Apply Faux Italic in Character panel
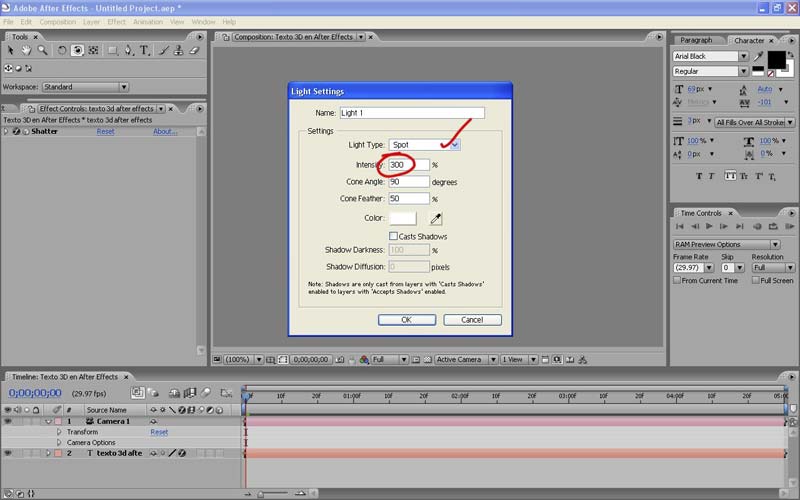 711,176
